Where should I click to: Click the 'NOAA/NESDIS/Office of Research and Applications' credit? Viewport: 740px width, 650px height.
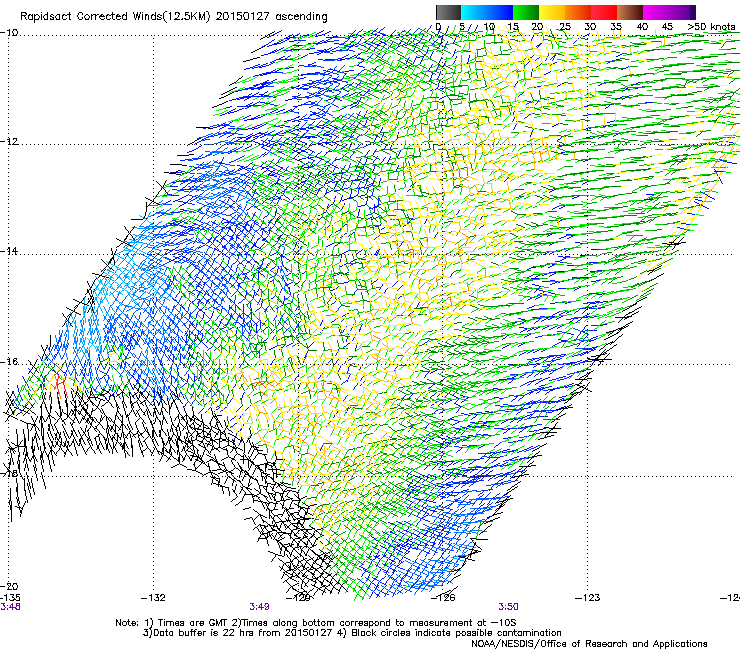coord(589,644)
